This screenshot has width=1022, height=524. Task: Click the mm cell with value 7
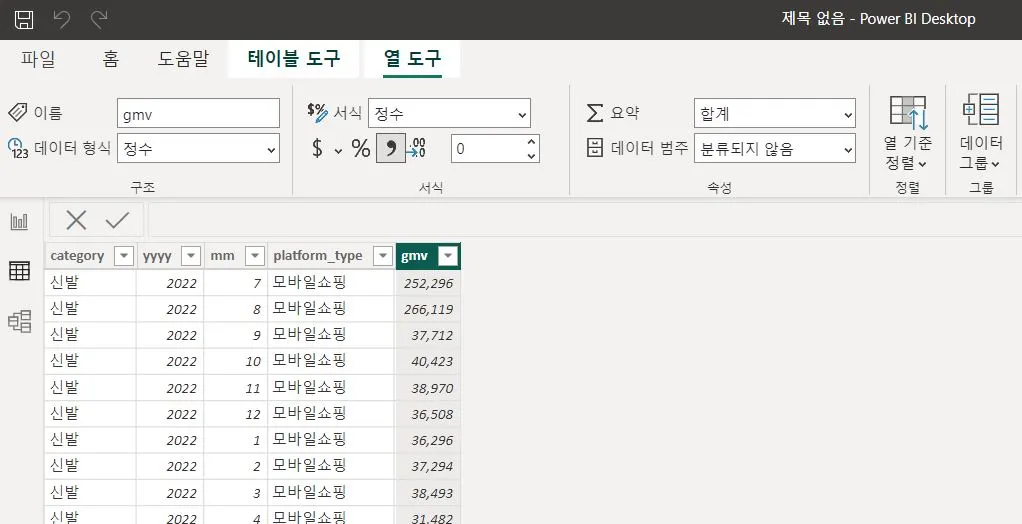coord(236,283)
